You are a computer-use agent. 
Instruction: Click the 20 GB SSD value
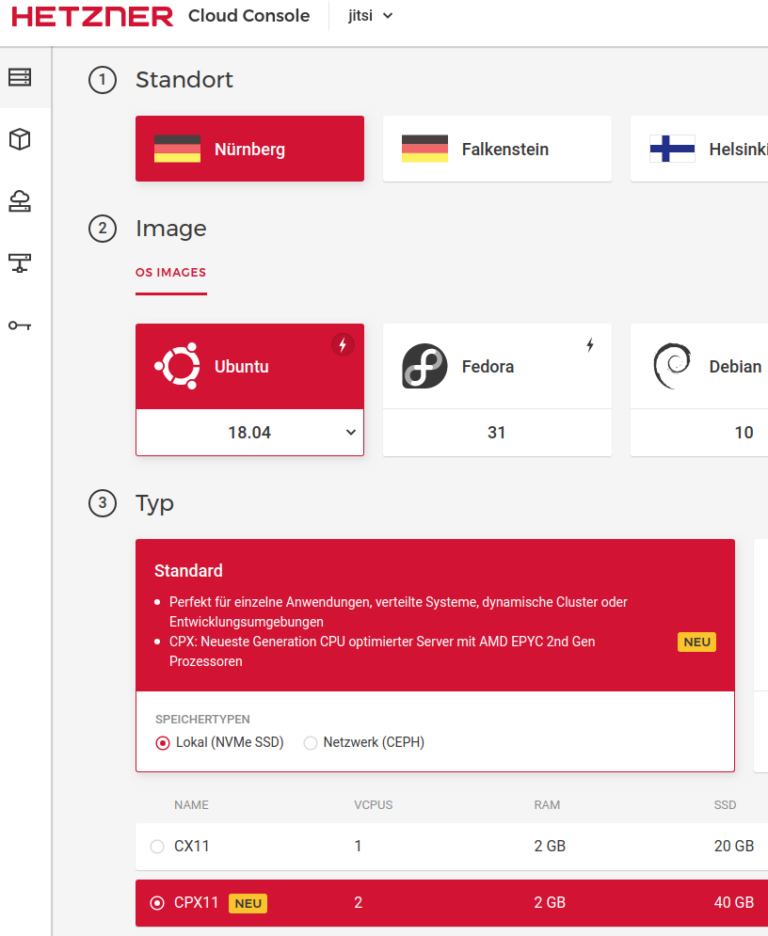734,846
